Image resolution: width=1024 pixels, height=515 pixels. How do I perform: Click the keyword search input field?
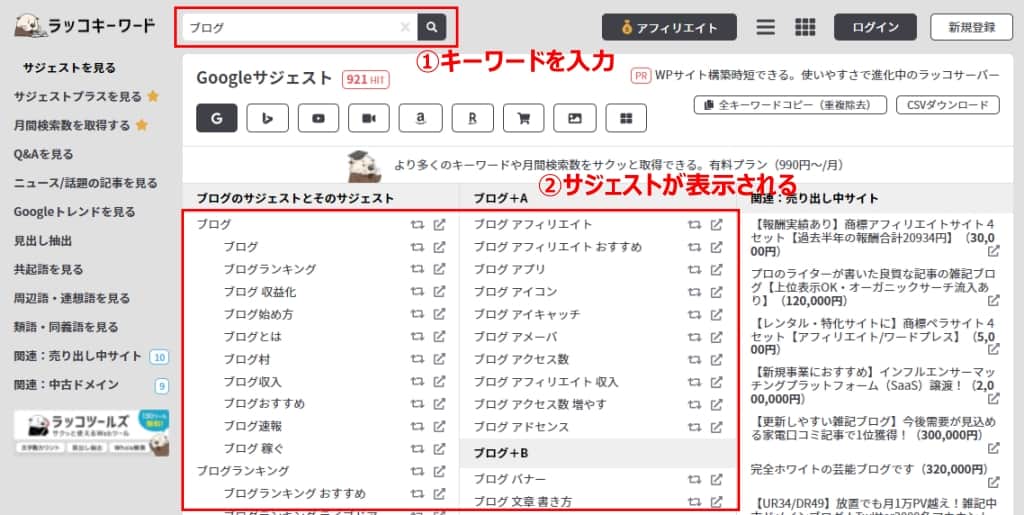299,27
